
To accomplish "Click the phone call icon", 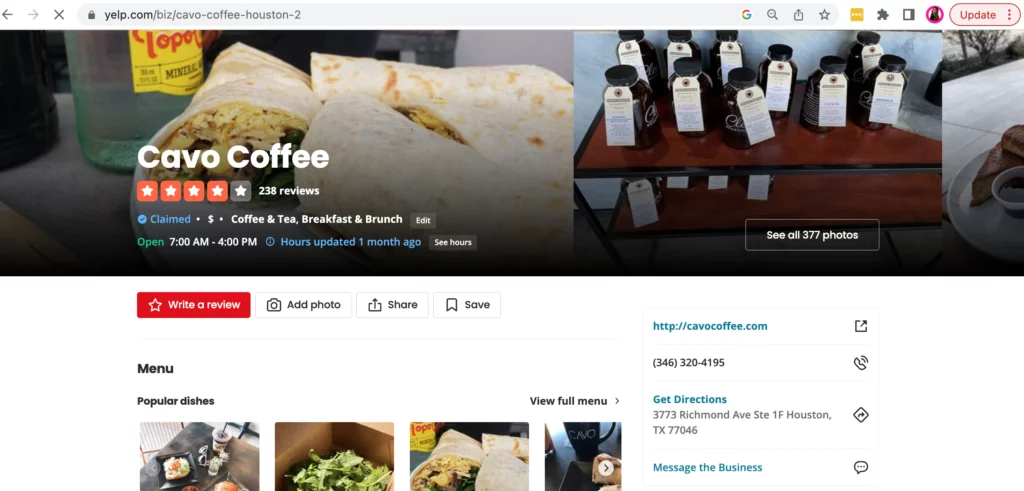I will click(861, 362).
